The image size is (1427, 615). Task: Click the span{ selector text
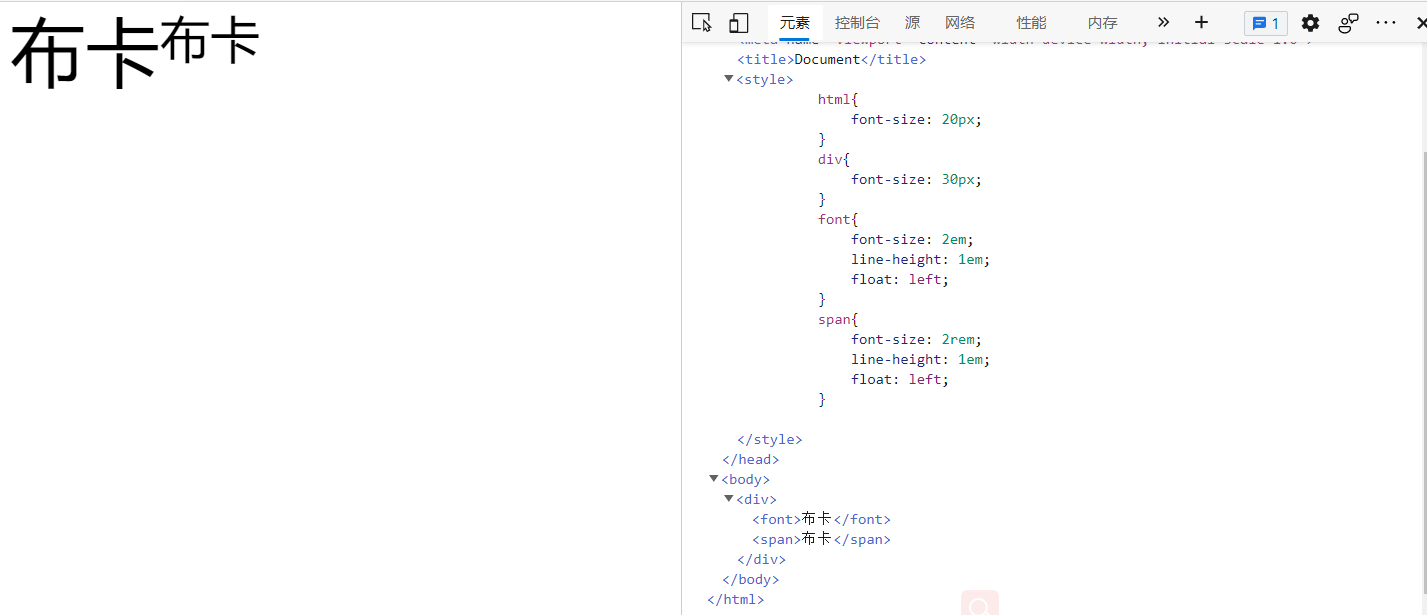[x=838, y=319]
